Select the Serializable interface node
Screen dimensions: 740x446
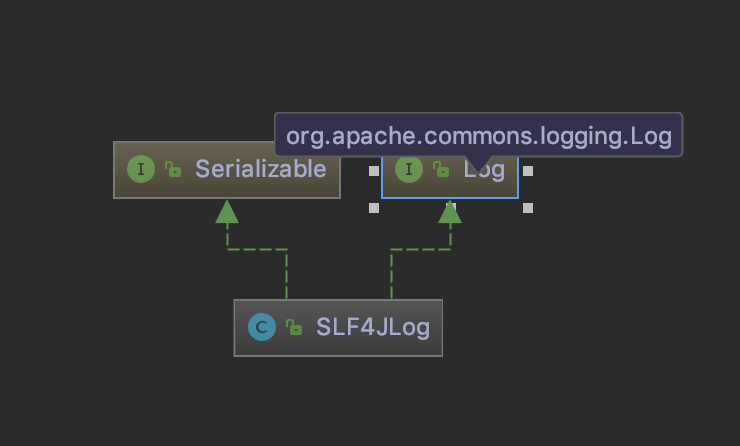coord(227,169)
